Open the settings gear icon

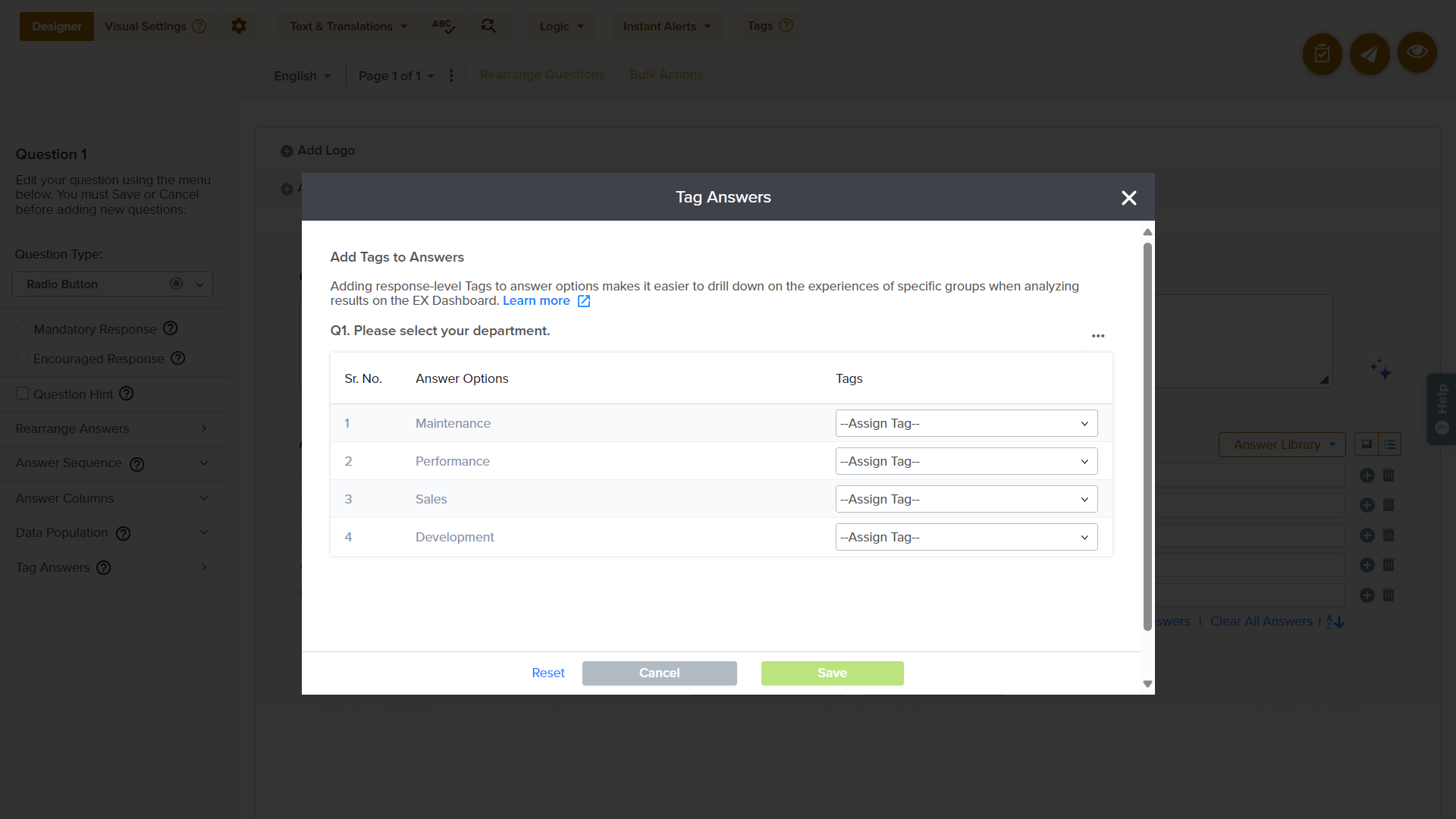click(x=239, y=27)
